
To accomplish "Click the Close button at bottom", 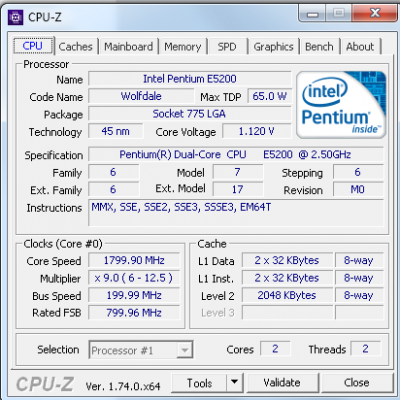I will tap(357, 383).
